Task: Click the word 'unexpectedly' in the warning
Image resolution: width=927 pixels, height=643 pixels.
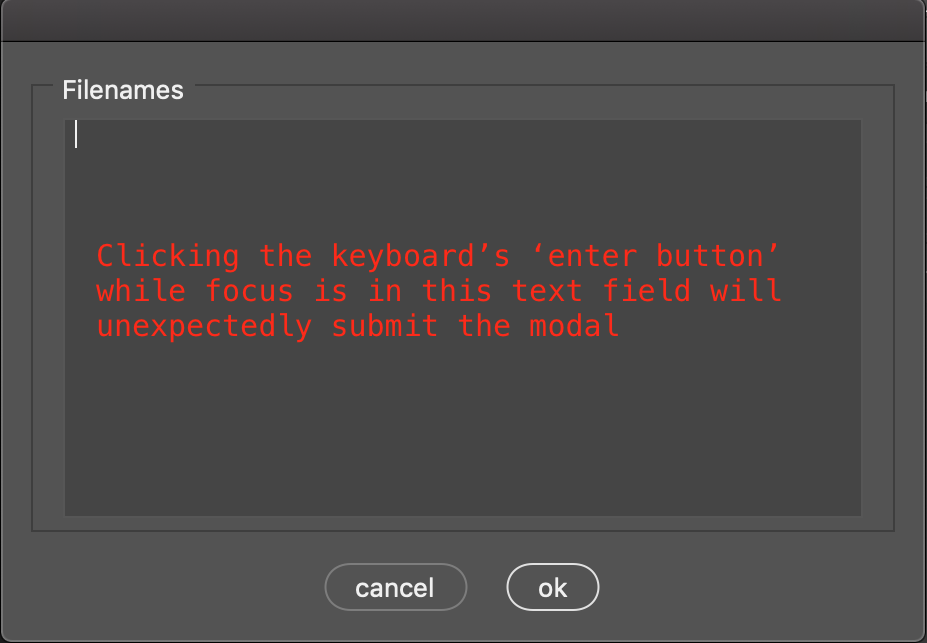Action: (203, 326)
